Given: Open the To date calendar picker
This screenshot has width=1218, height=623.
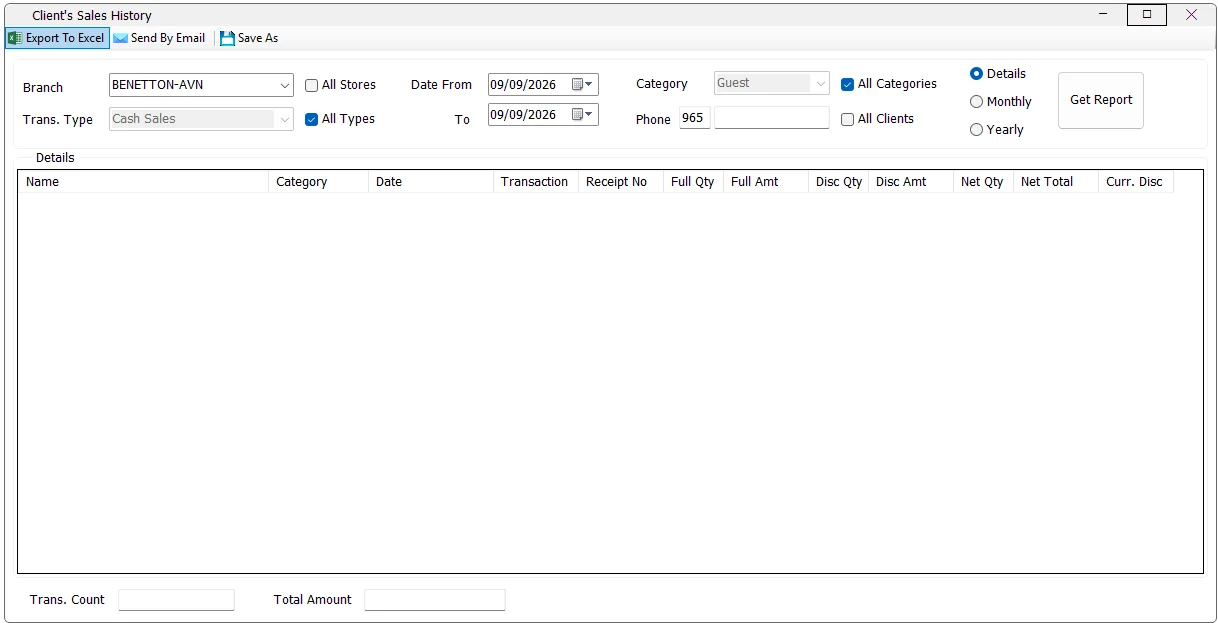Looking at the screenshot, I should click(x=583, y=115).
